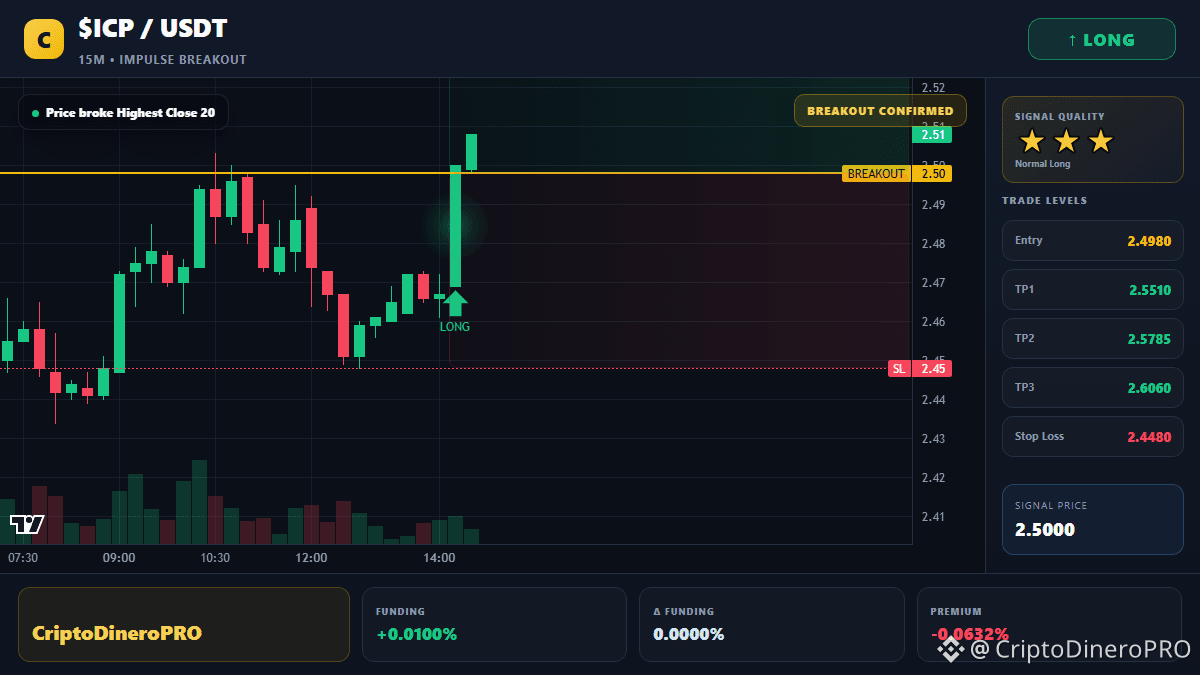Image resolution: width=1200 pixels, height=675 pixels.
Task: Click the Normal Long quality label
Action: click(x=1042, y=164)
